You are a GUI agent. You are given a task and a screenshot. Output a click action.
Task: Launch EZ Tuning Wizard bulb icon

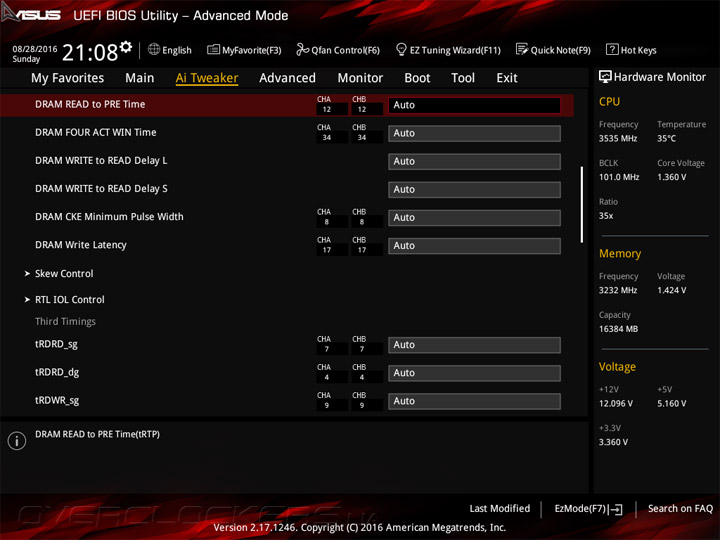tap(401, 49)
